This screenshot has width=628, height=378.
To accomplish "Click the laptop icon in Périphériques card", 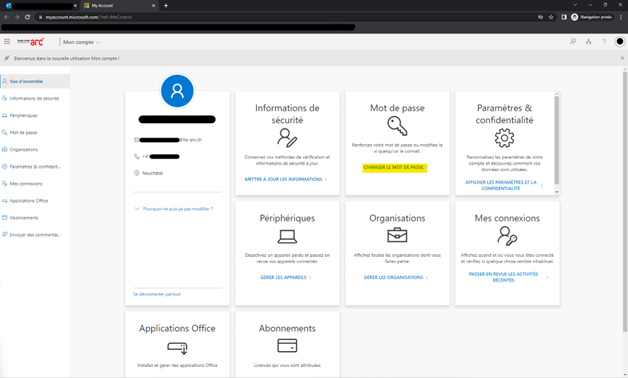I will coord(287,236).
